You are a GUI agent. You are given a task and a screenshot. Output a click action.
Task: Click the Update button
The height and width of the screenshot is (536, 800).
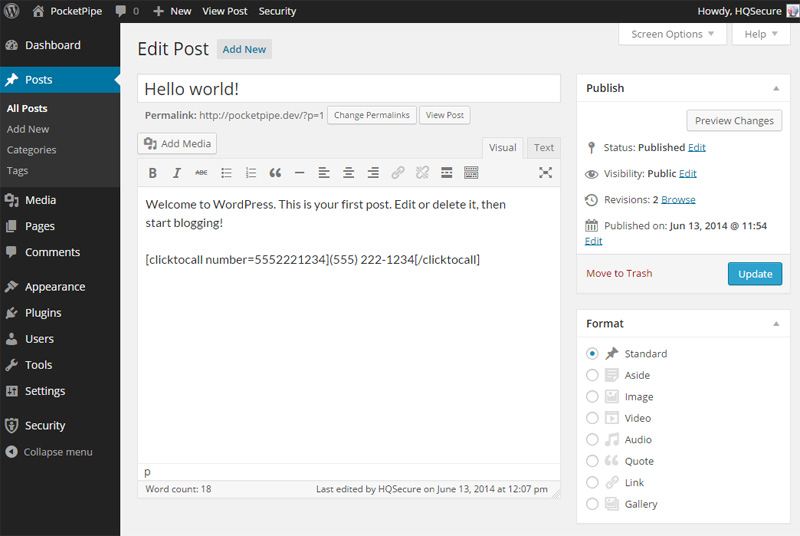coord(754,274)
